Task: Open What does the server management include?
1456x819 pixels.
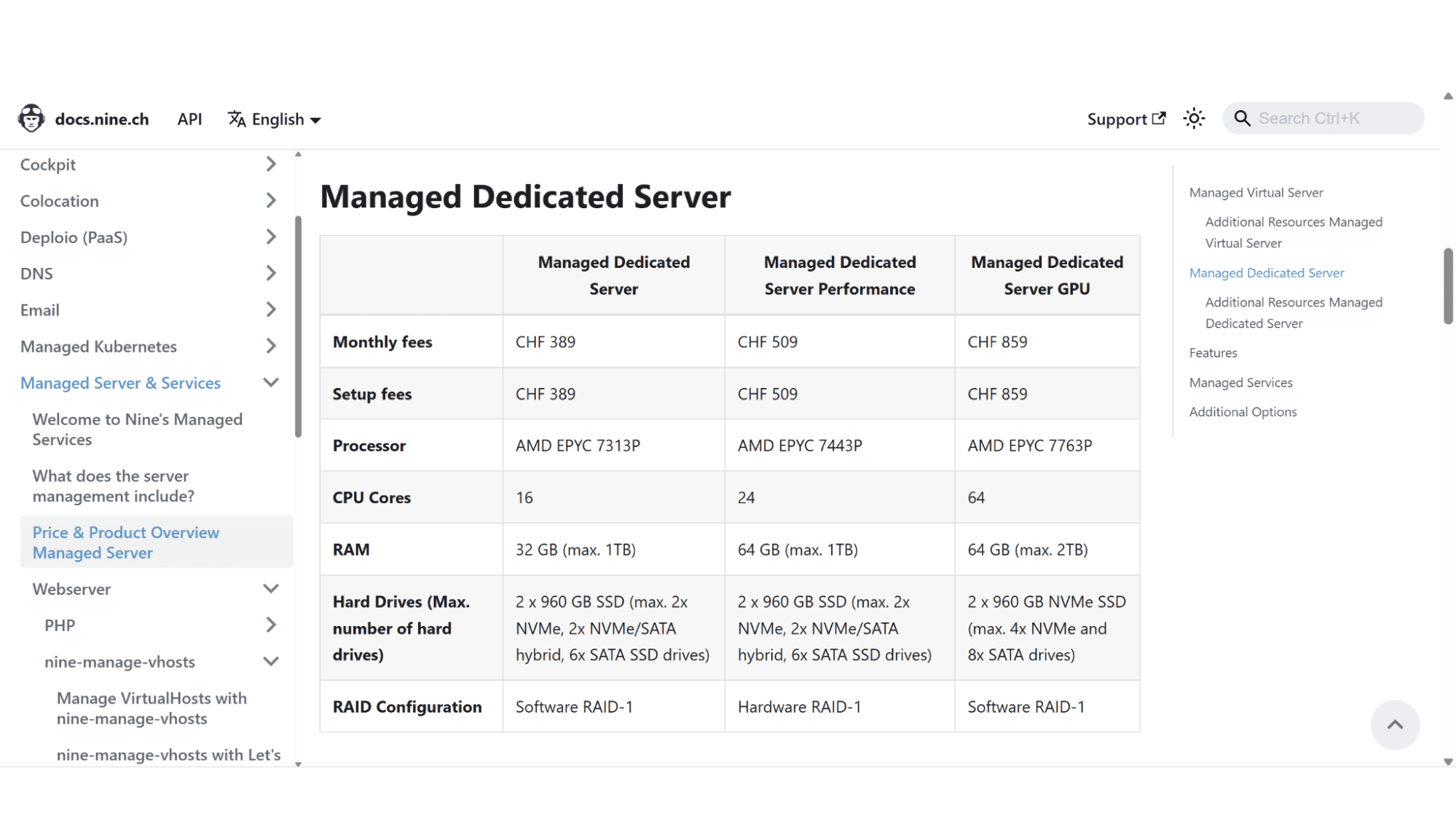Action: pos(113,486)
